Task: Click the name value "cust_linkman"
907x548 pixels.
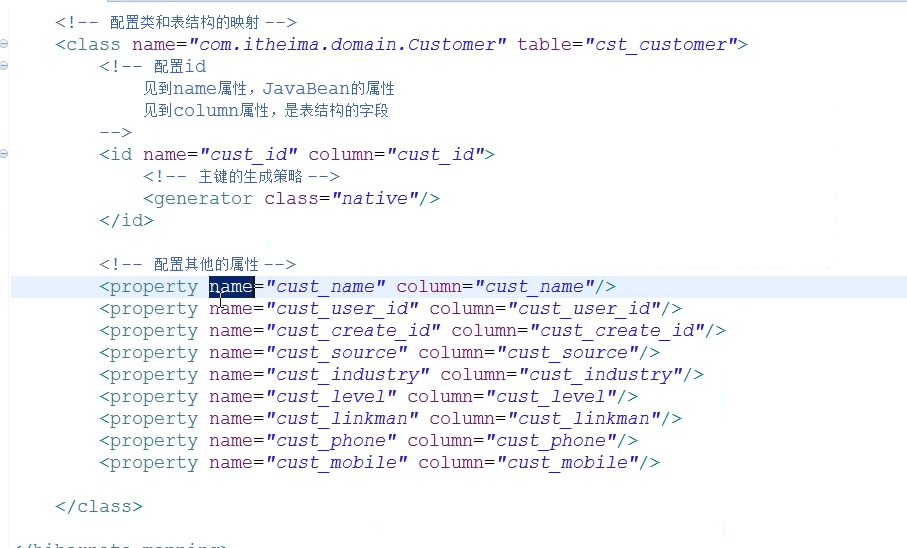Action: click(x=342, y=418)
